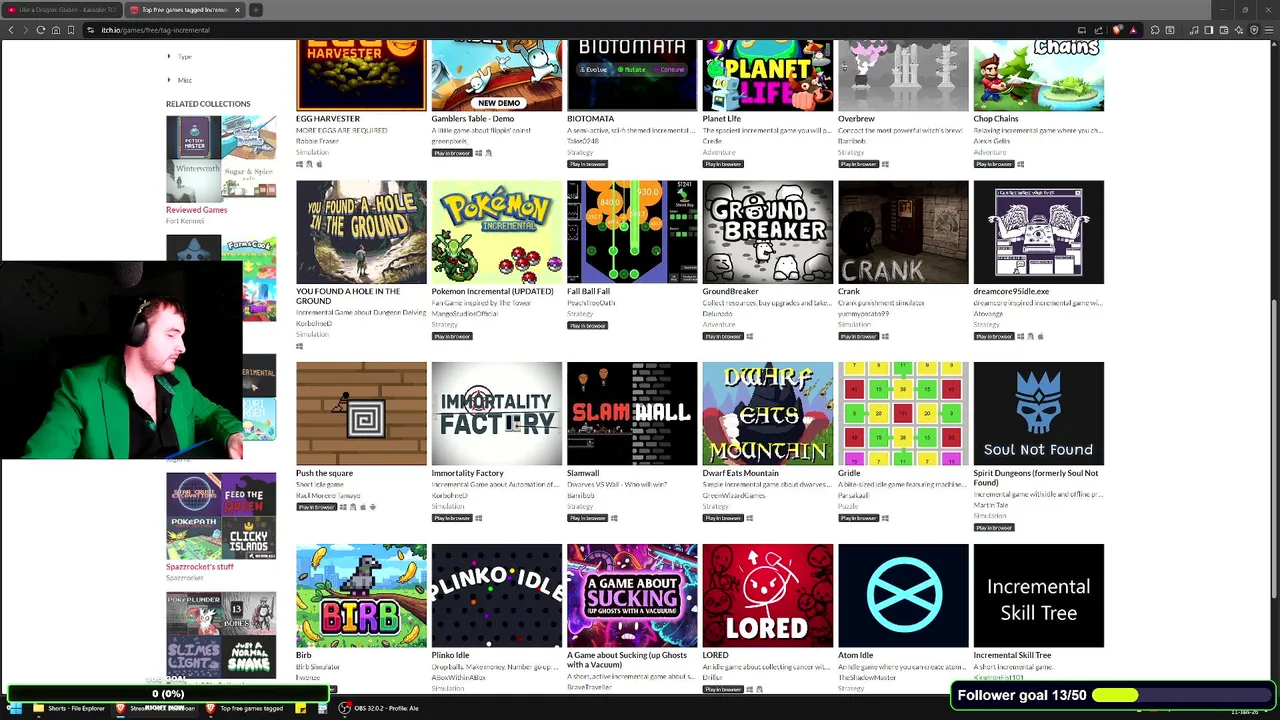The image size is (1280, 720).
Task: Bookmark this page with the bookmark icon
Action: 71,30
